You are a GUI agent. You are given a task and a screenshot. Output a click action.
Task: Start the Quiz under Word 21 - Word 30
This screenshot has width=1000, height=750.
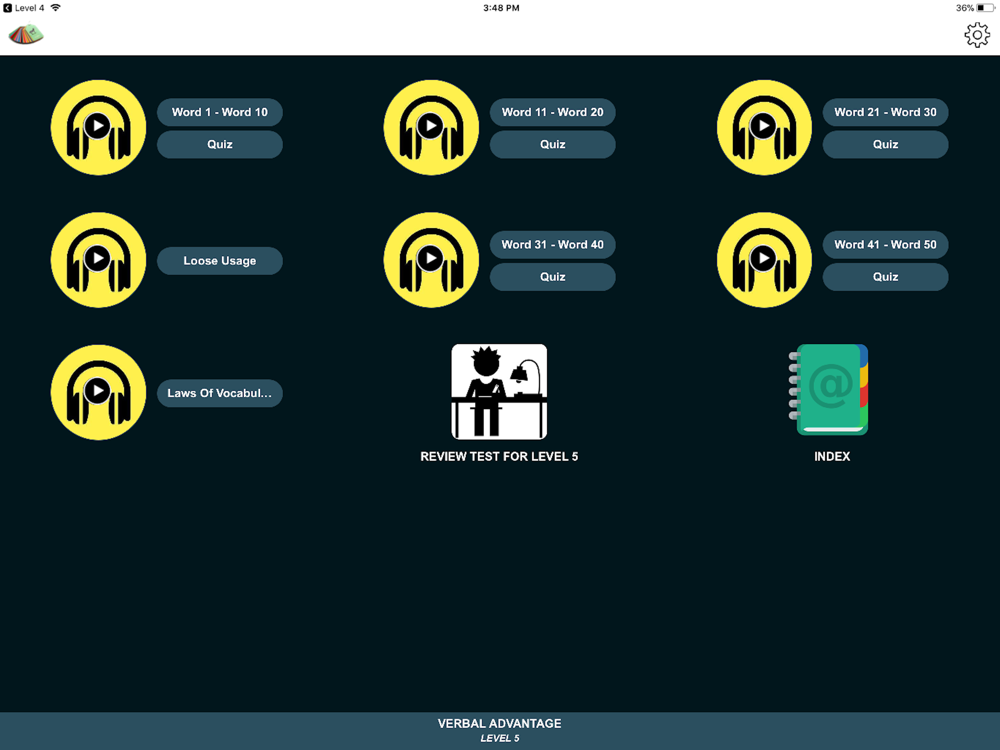pyautogui.click(x=886, y=145)
